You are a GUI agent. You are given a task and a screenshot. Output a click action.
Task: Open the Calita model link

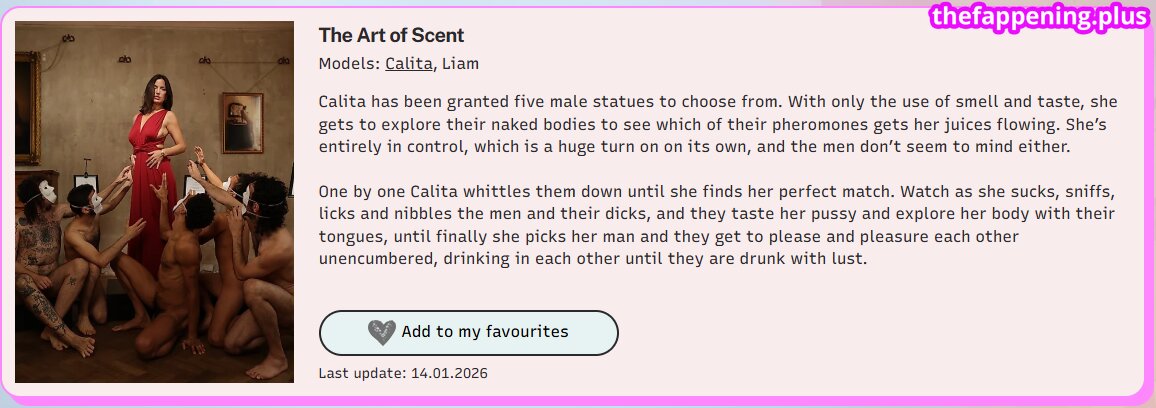click(408, 64)
